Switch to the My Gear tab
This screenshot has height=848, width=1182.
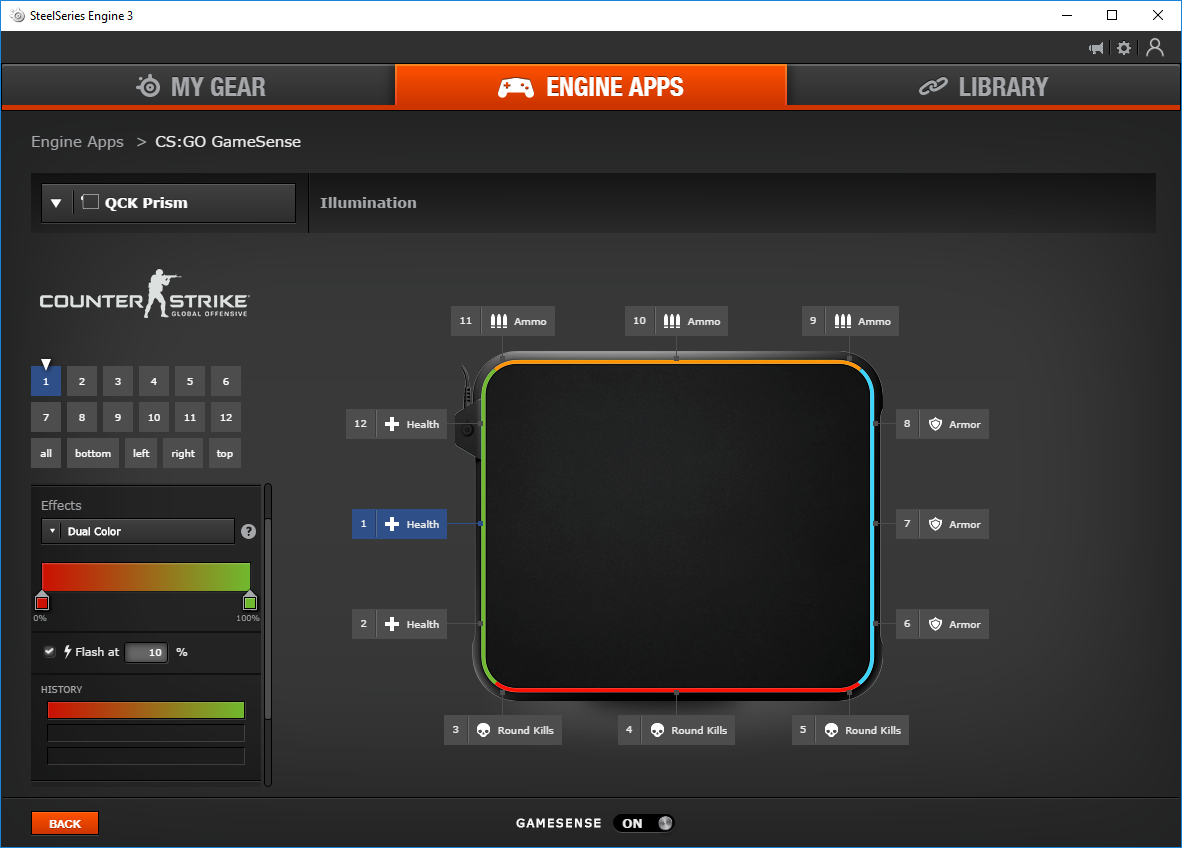coord(199,87)
